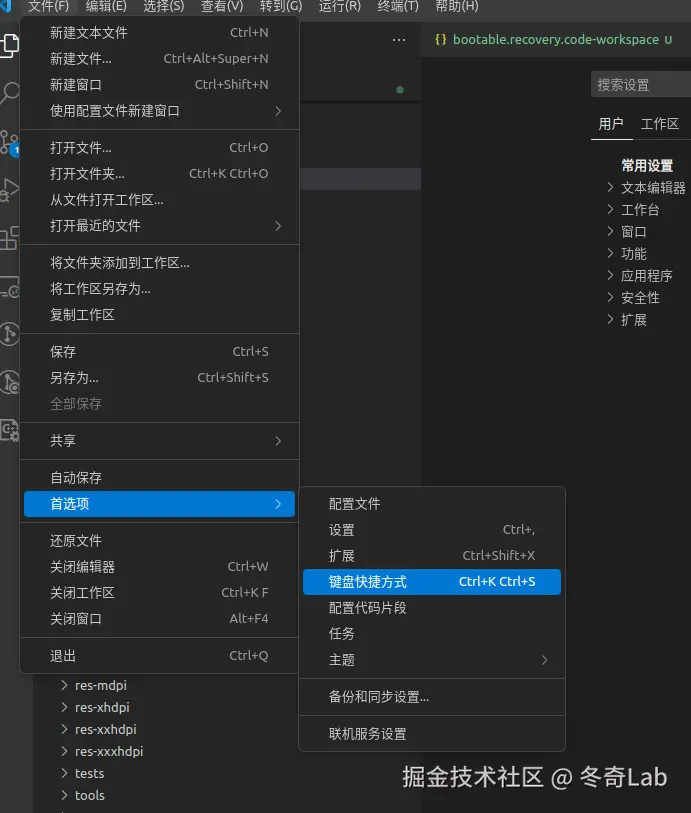Open 转到(G) menu in menu bar
The height and width of the screenshot is (813, 691).
(280, 6)
